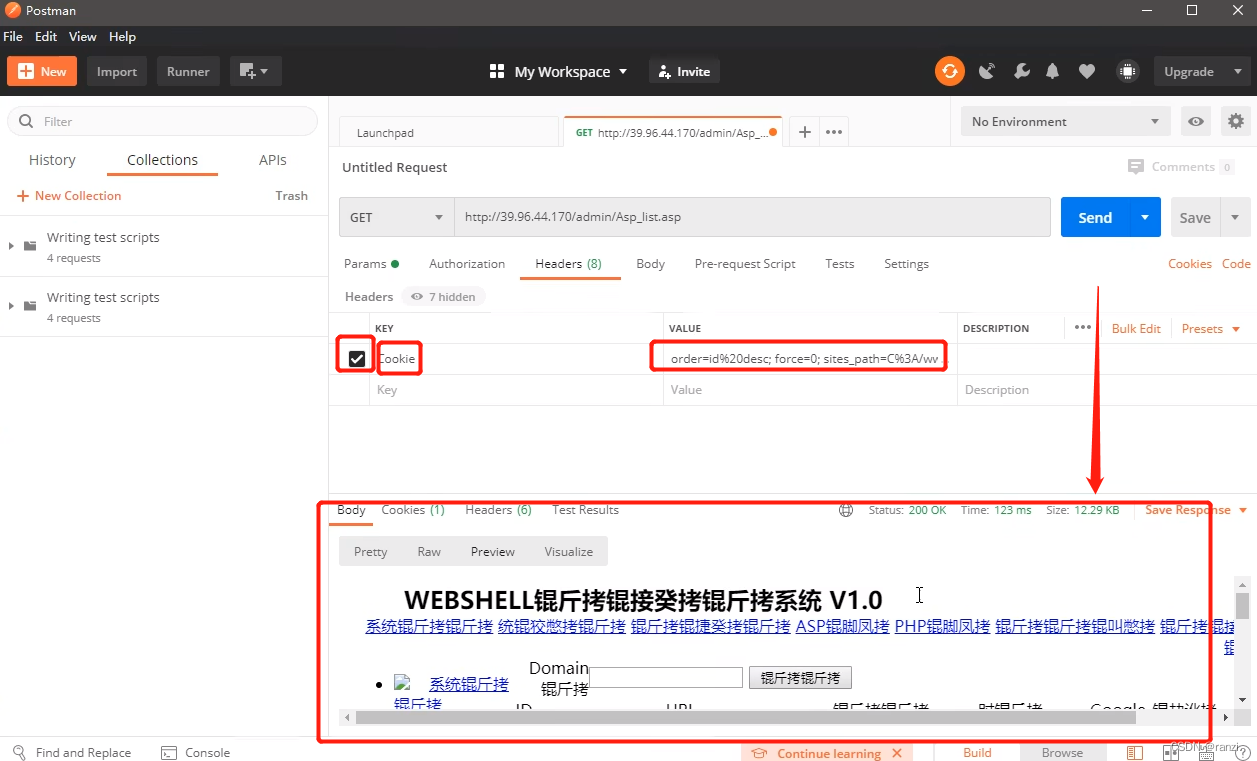Switch to the History tab

coord(52,160)
